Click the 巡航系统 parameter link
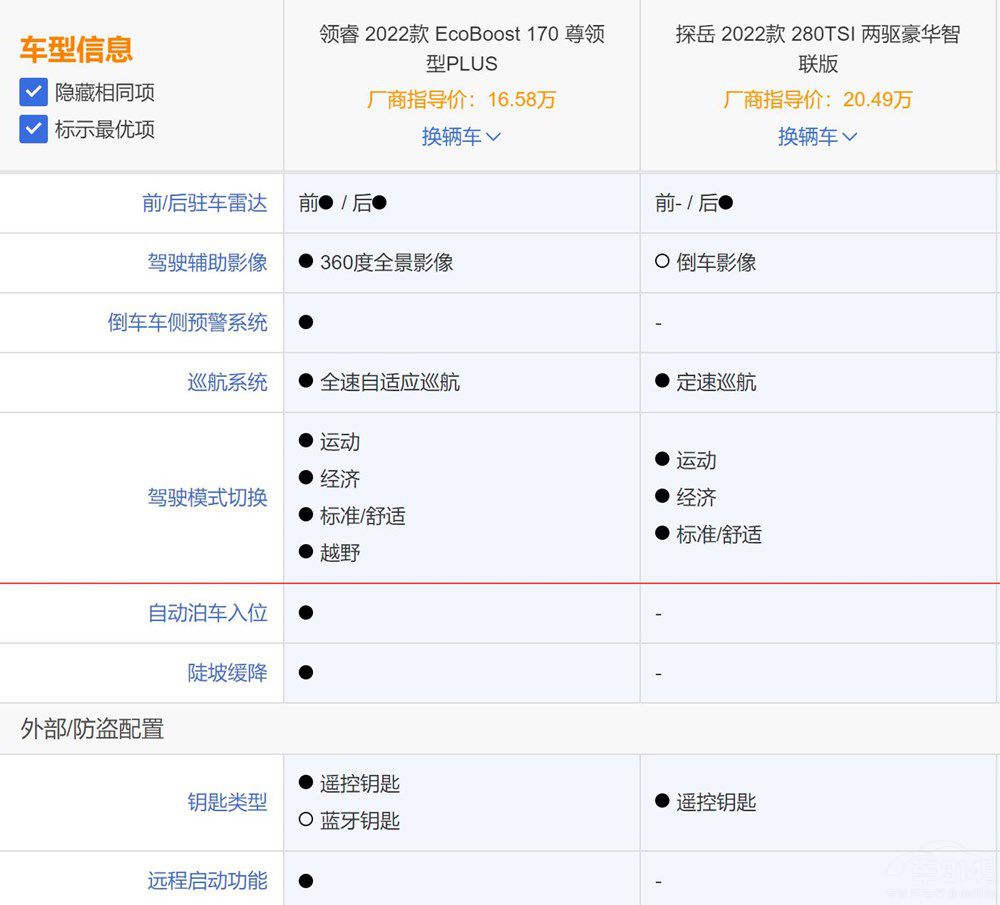Screen dimensions: 1000x905 228,382
